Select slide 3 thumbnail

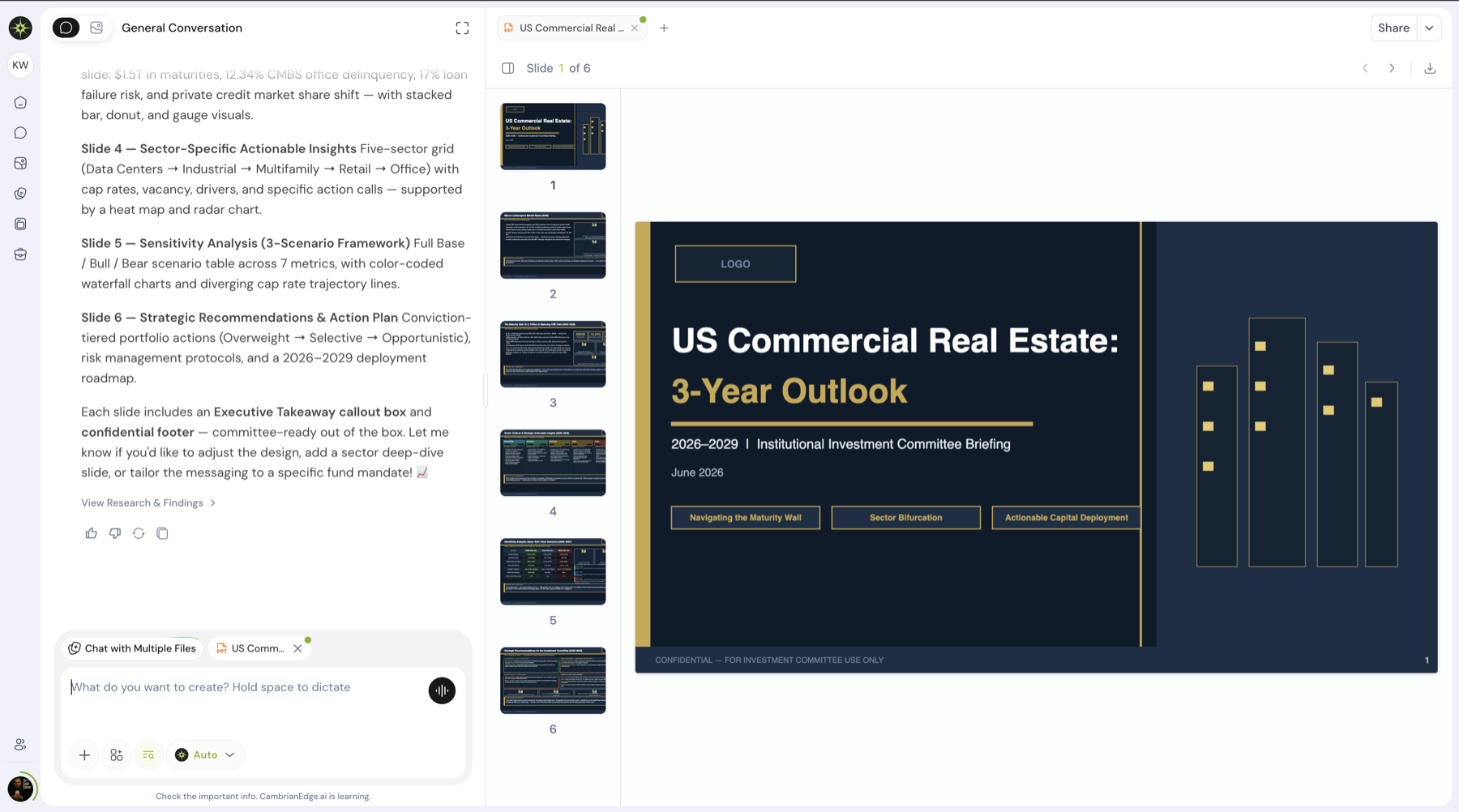[x=553, y=354]
